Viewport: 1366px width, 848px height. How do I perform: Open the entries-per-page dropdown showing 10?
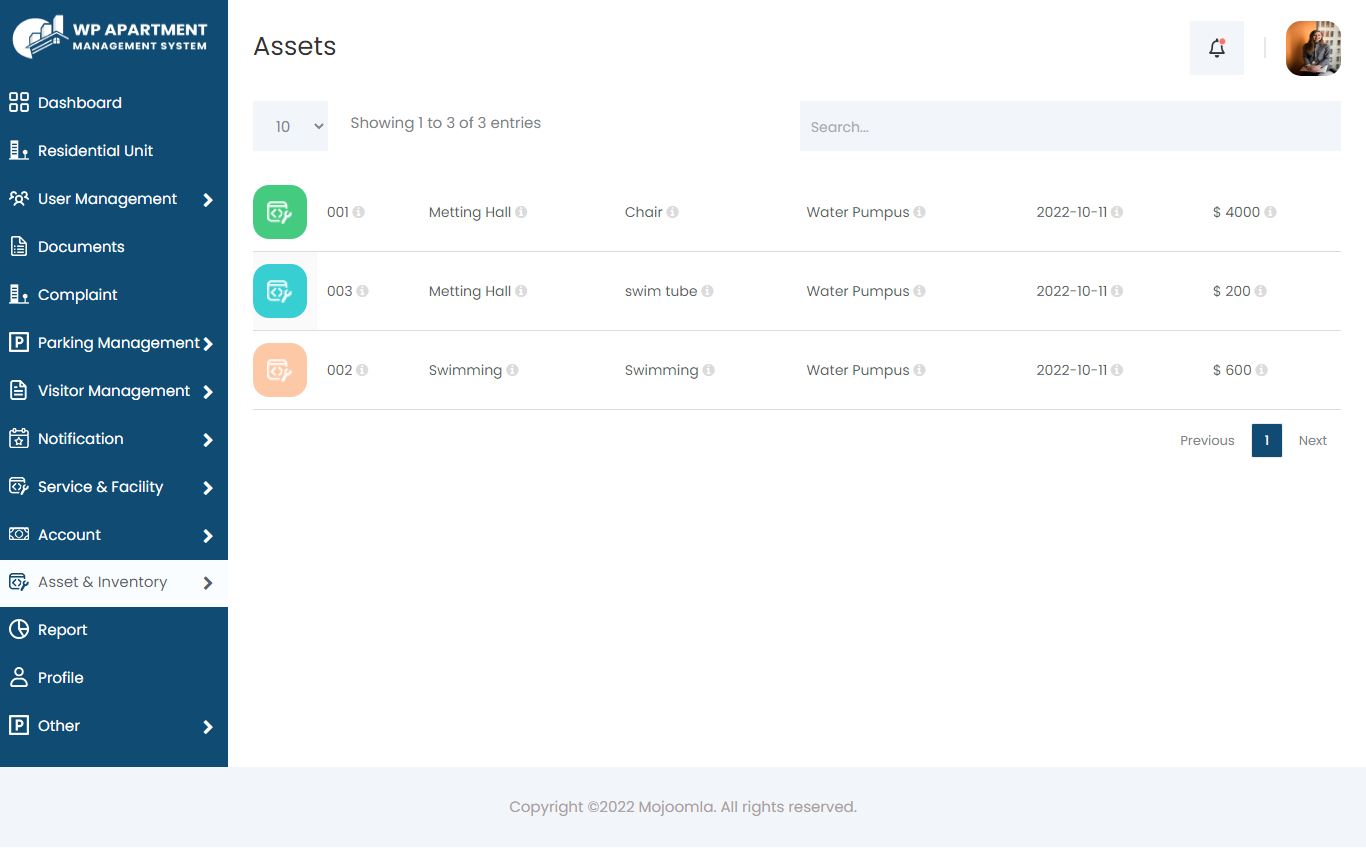[x=290, y=126]
